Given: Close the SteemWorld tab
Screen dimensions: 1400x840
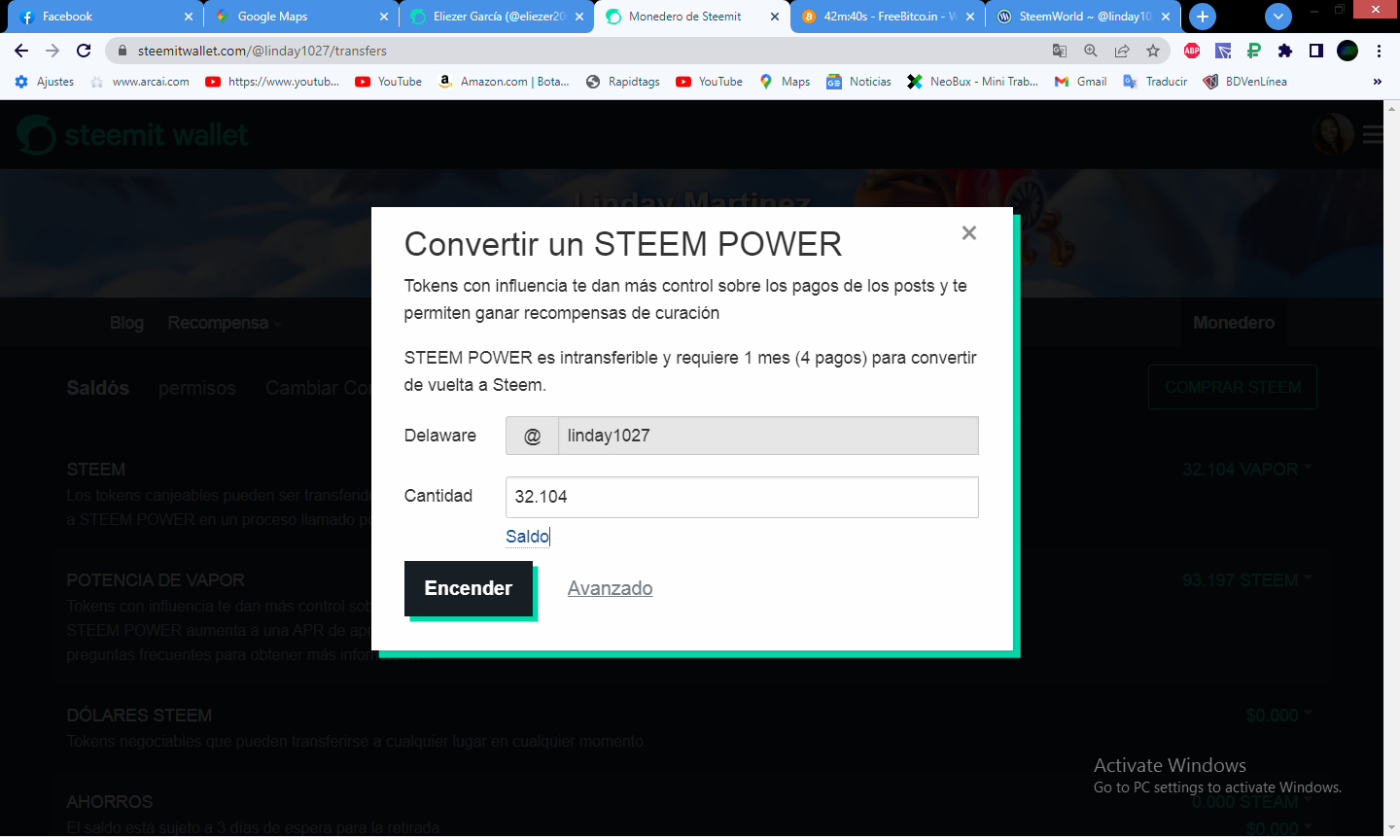Looking at the screenshot, I should click(x=1166, y=17).
